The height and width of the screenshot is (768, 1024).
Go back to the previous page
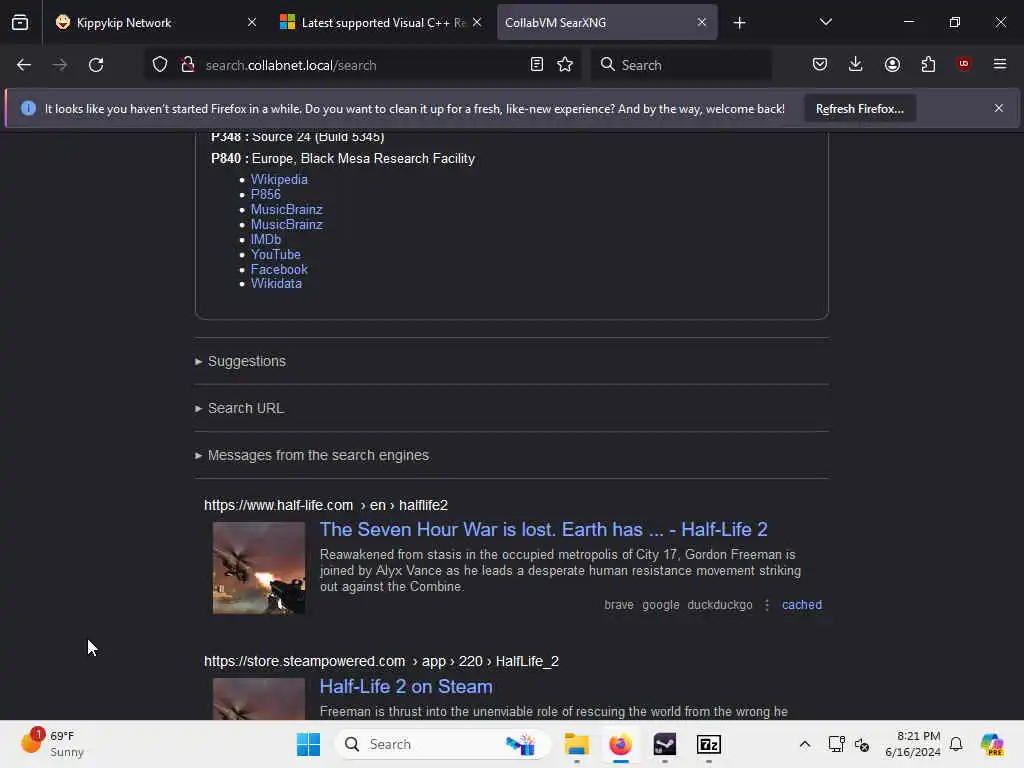[24, 65]
